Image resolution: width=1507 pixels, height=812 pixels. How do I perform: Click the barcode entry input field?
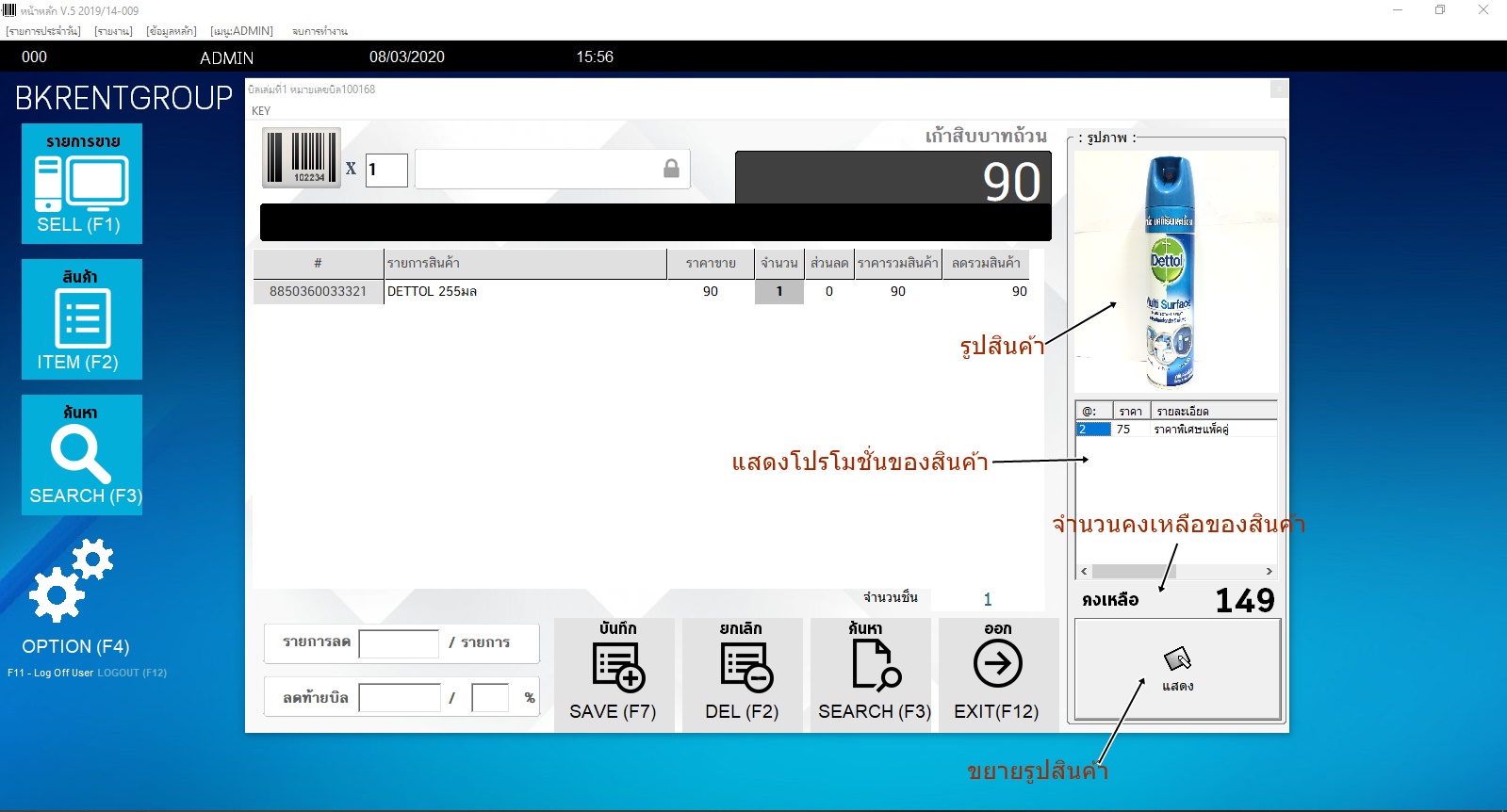click(552, 169)
